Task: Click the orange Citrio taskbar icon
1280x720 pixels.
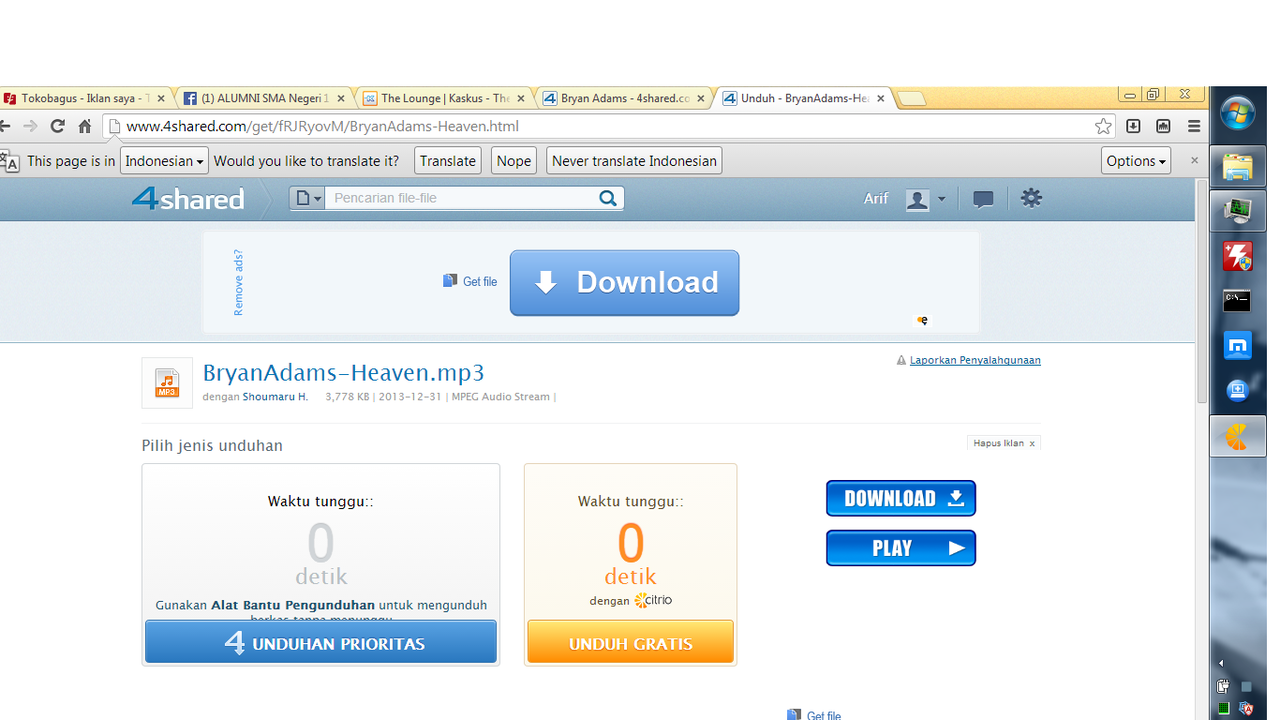Action: pos(1237,437)
